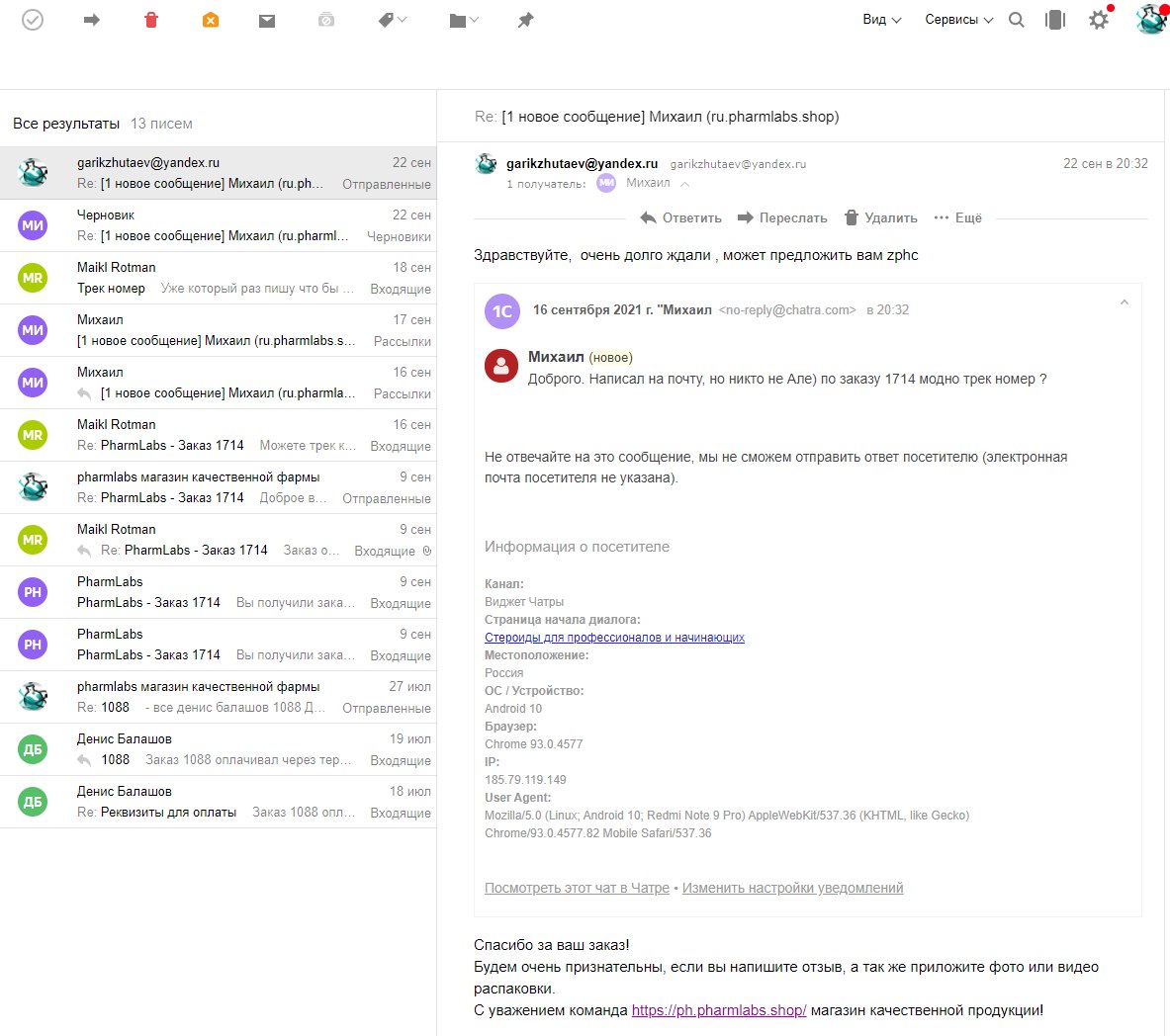
Task: Open the folder move dropdown in toolbar
Action: 463,20
